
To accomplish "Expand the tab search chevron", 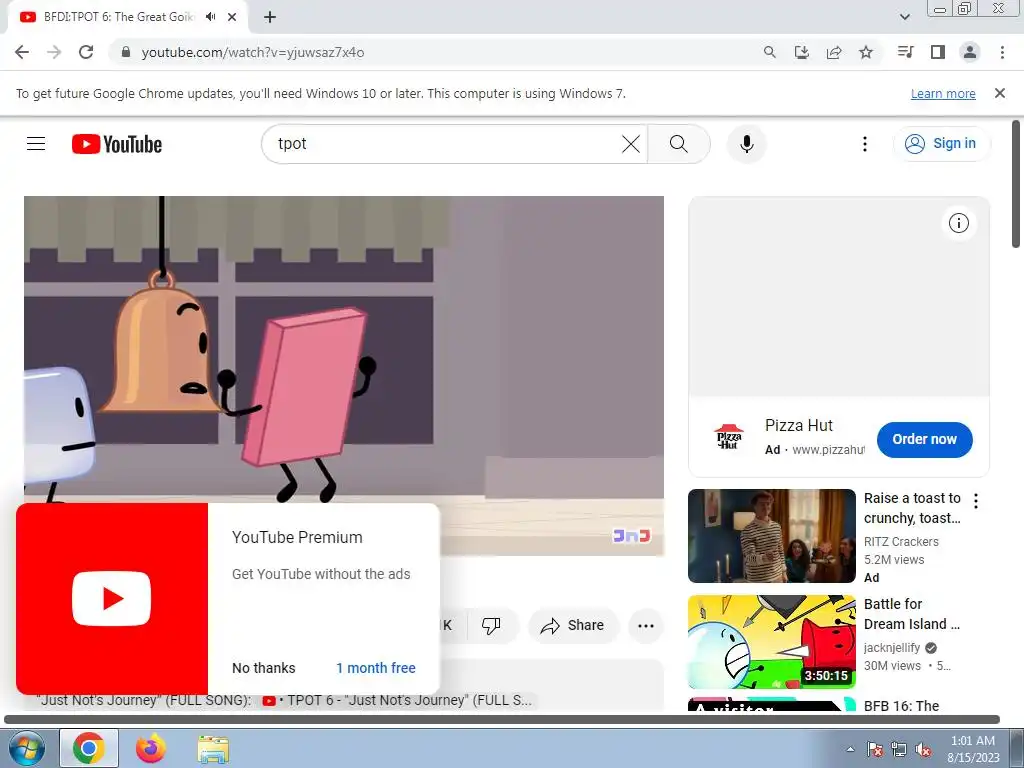I will 904,17.
